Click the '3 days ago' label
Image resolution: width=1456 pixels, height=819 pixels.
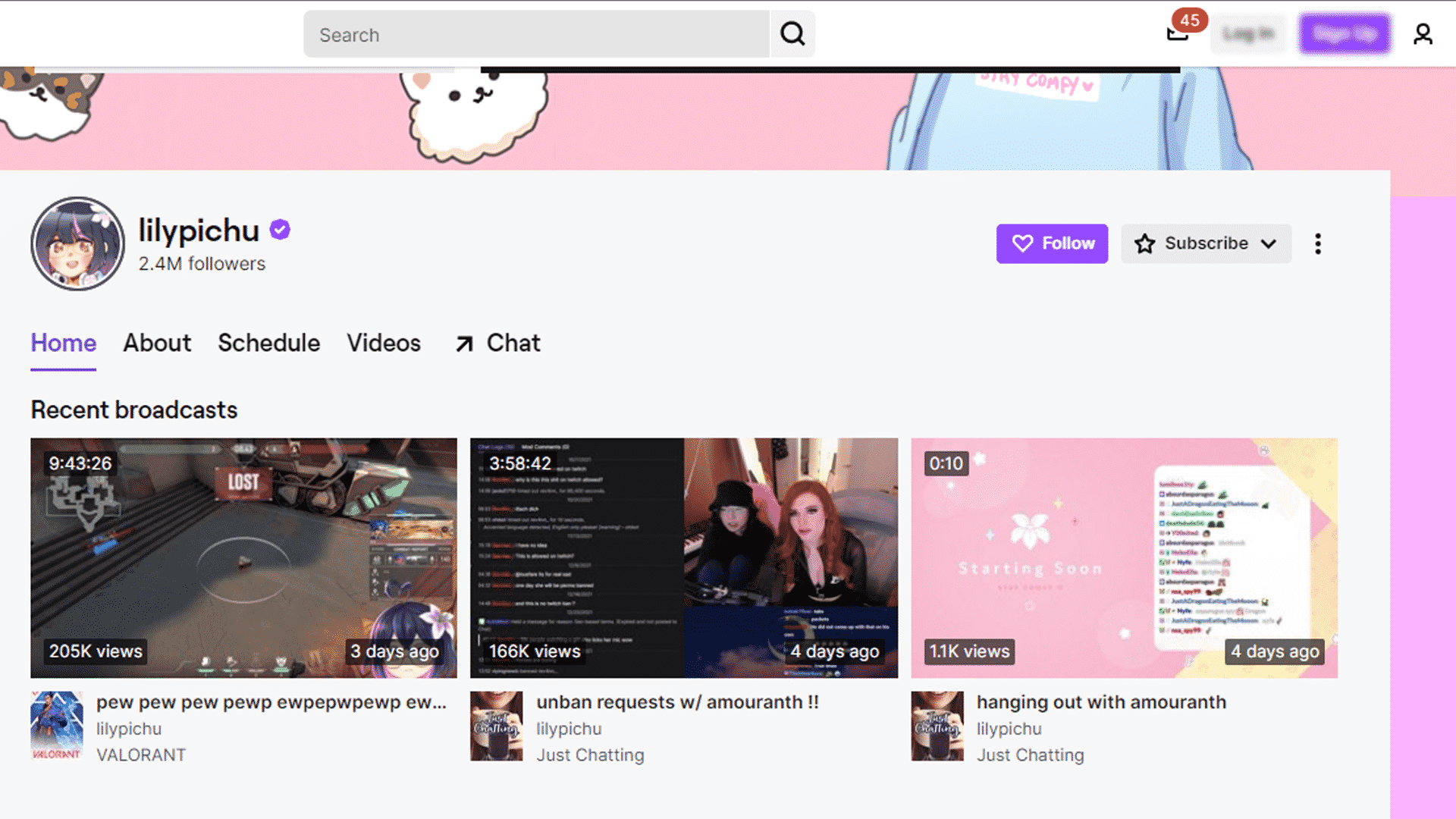point(394,651)
